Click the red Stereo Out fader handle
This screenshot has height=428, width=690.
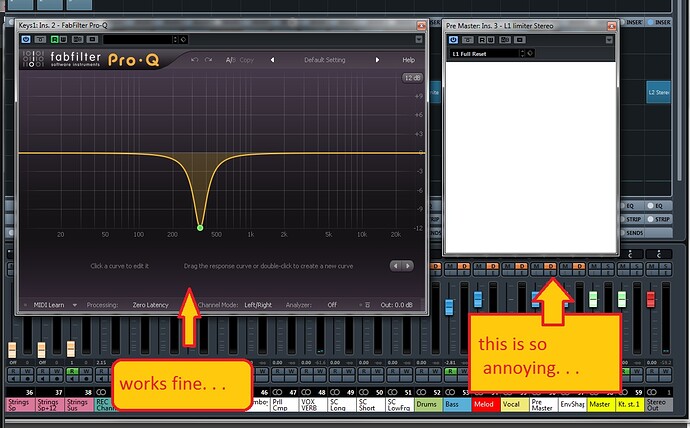[651, 299]
